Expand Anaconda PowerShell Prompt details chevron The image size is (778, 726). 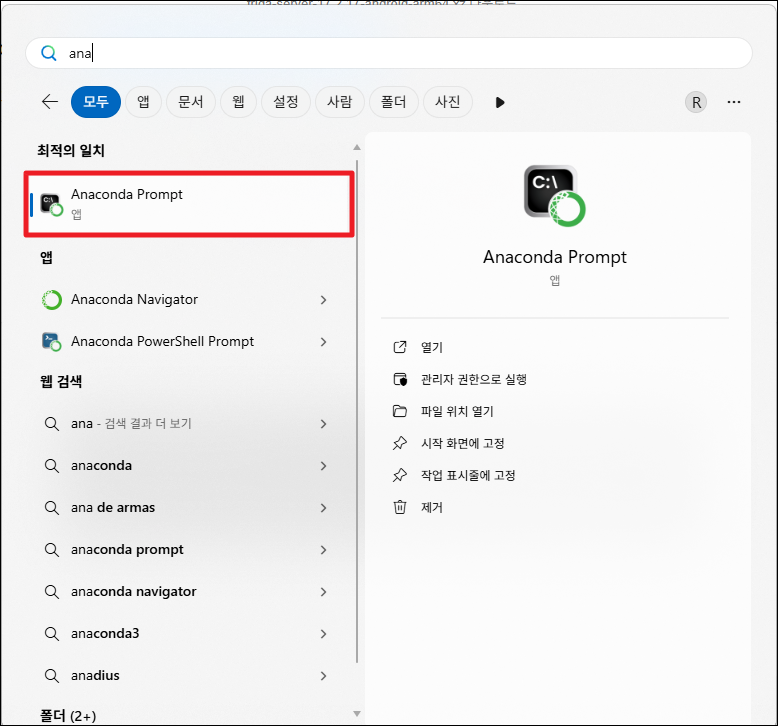coord(323,341)
